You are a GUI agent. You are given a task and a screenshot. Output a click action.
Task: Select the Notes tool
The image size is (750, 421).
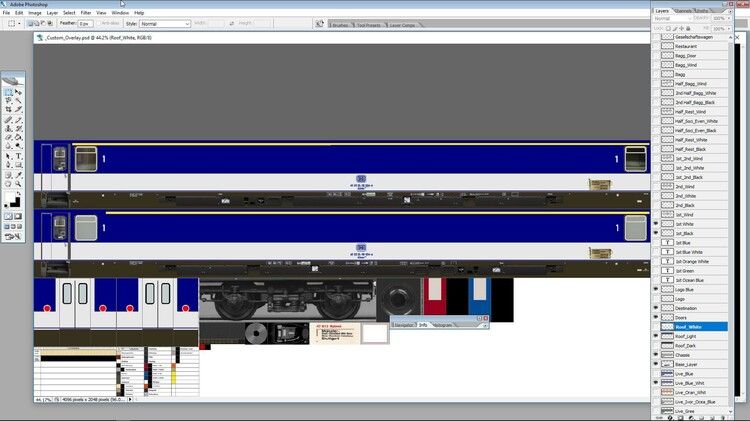coord(8,175)
